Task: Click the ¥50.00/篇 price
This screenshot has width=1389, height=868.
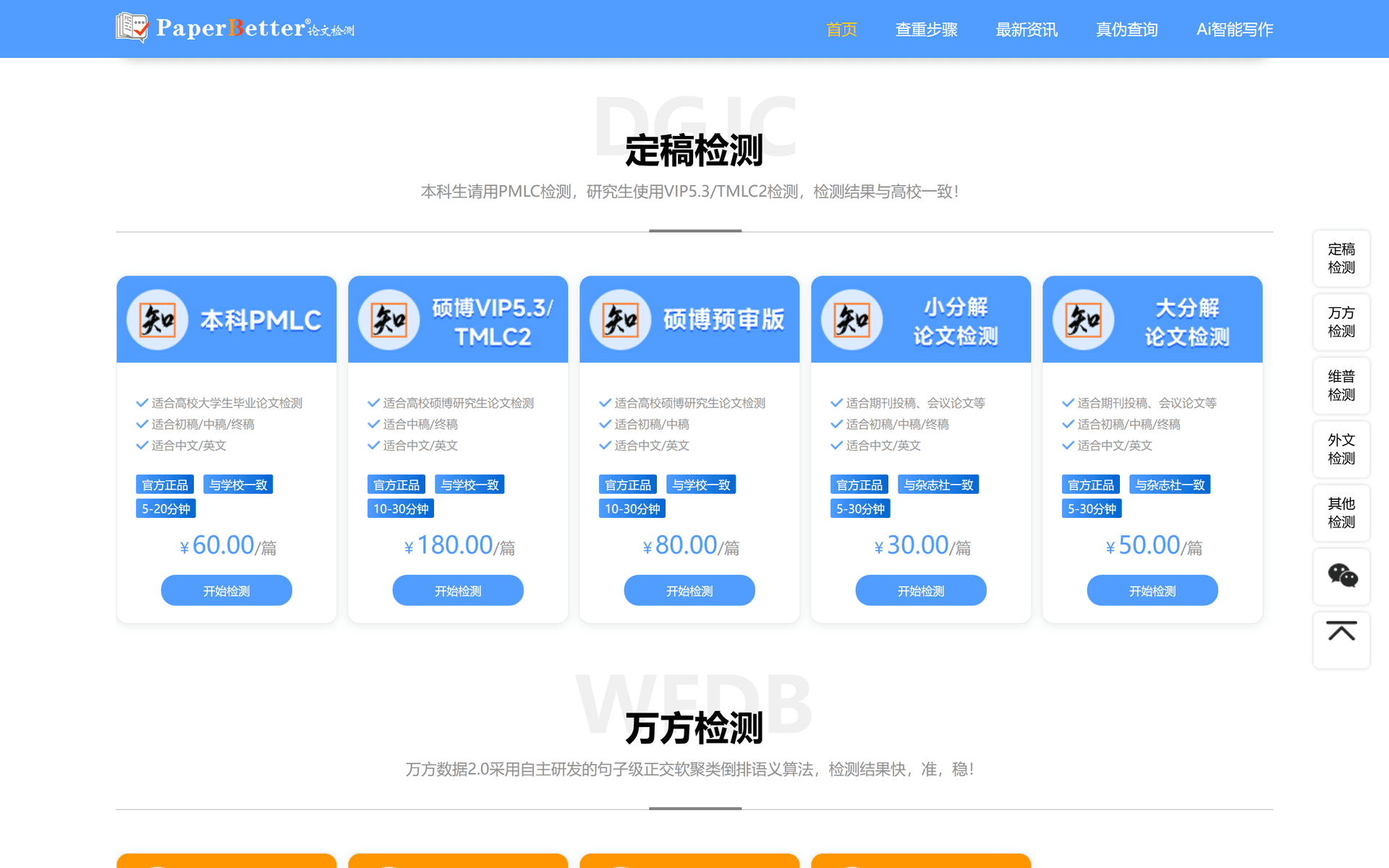Action: (x=1154, y=545)
